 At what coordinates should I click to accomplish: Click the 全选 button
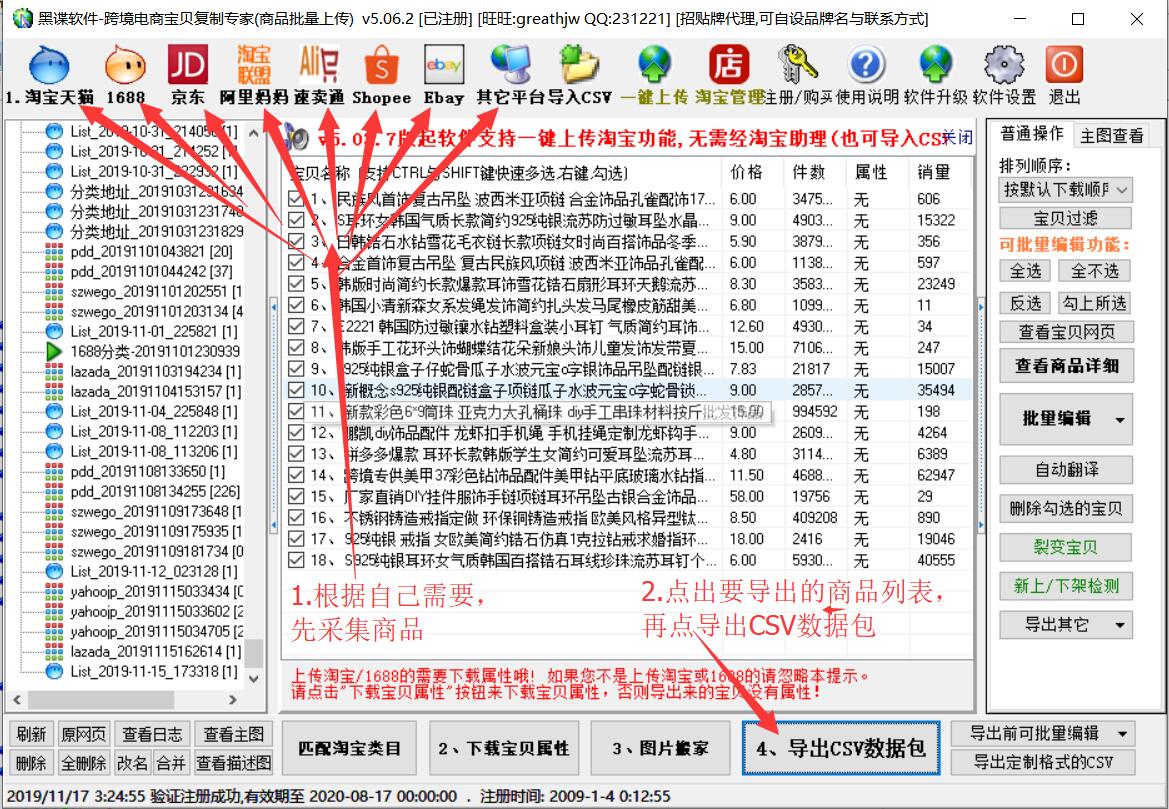[x=1026, y=270]
